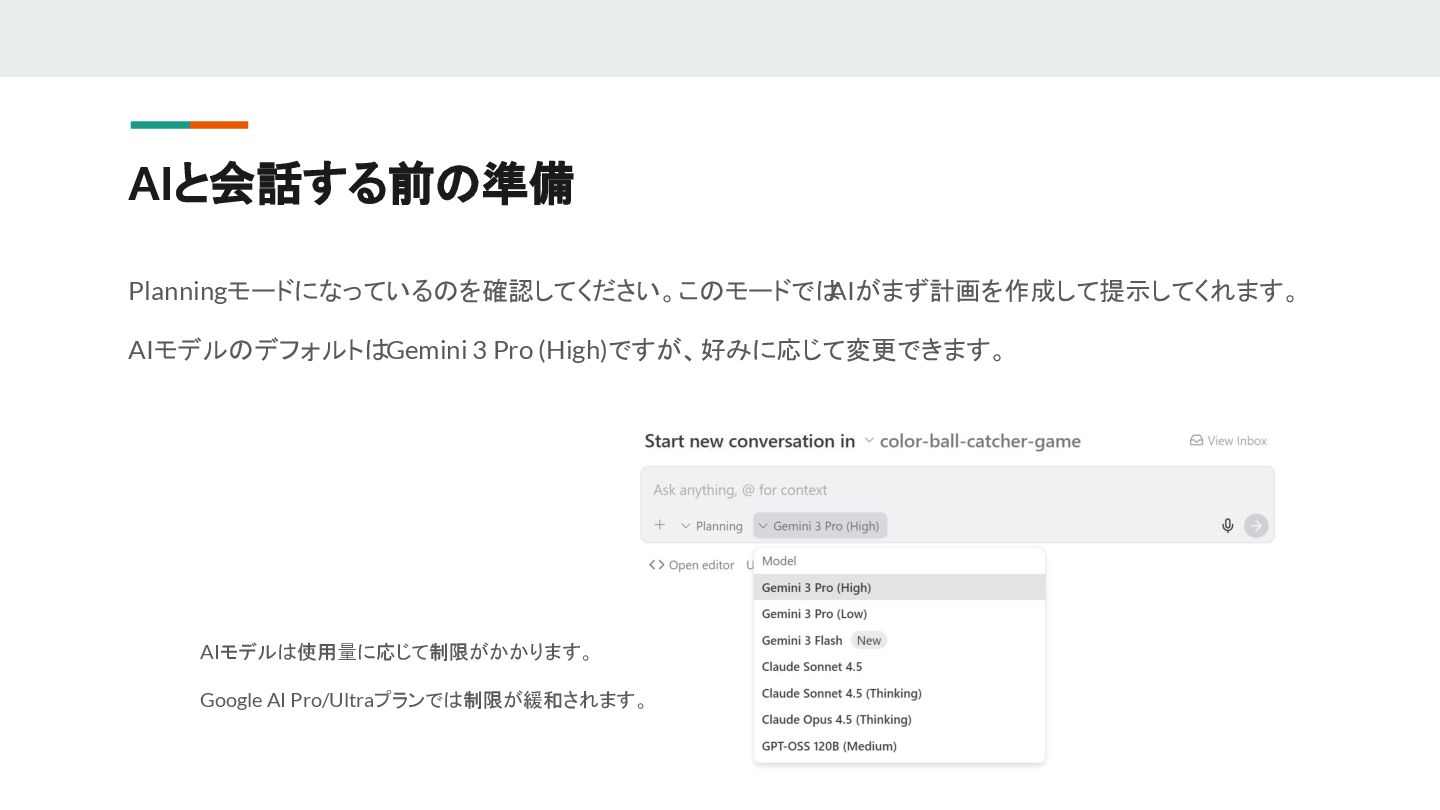The width and height of the screenshot is (1440, 810).
Task: Click the Open editor code brackets icon
Action: tap(656, 565)
